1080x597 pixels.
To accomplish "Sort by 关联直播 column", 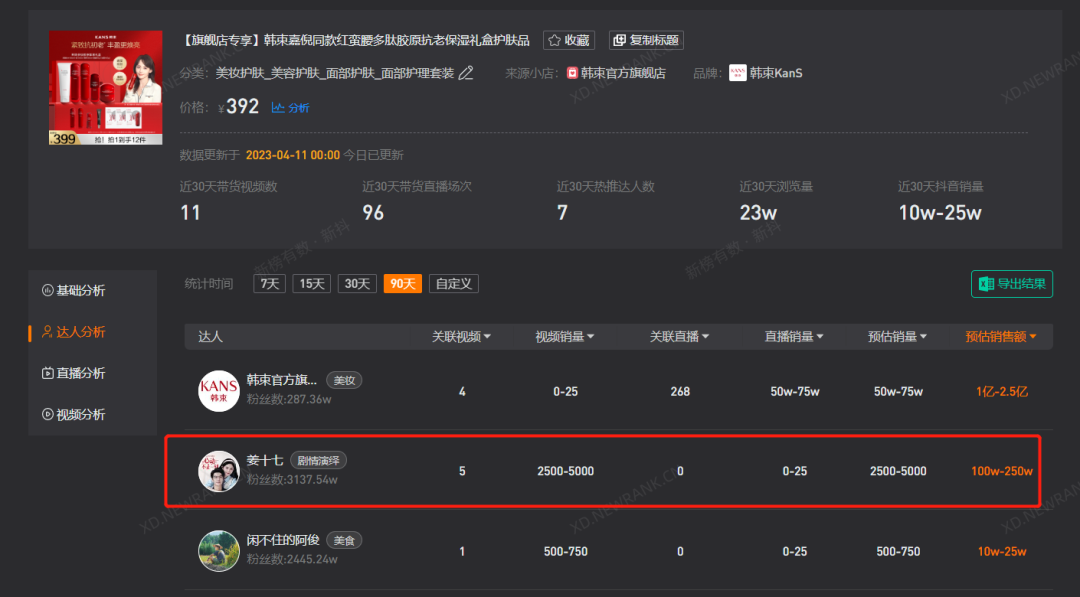I will pyautogui.click(x=679, y=337).
